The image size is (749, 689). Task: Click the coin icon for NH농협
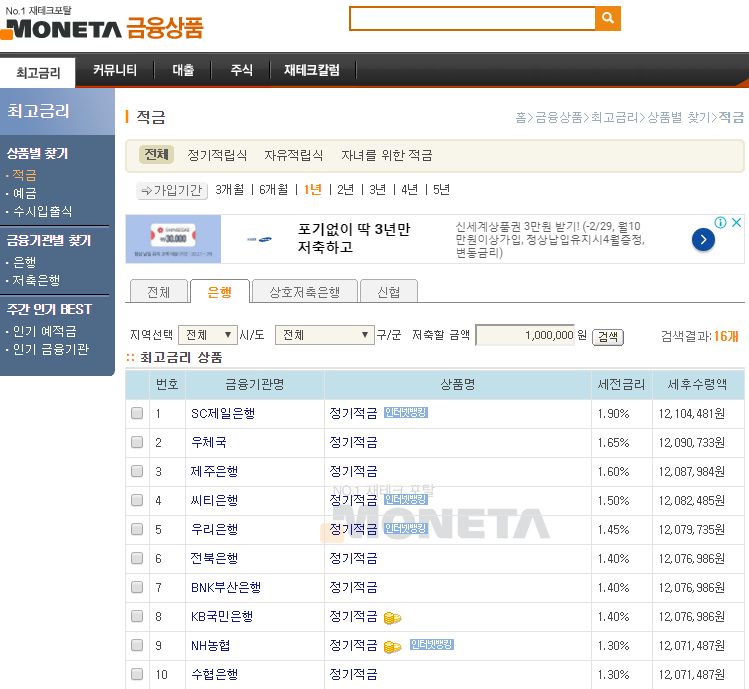pos(392,647)
